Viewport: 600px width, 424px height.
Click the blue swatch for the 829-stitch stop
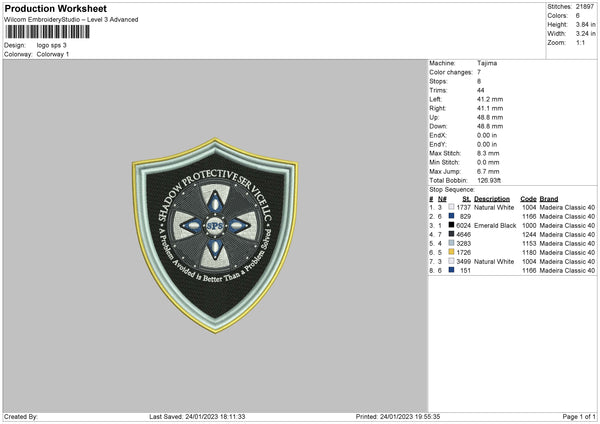coord(452,216)
